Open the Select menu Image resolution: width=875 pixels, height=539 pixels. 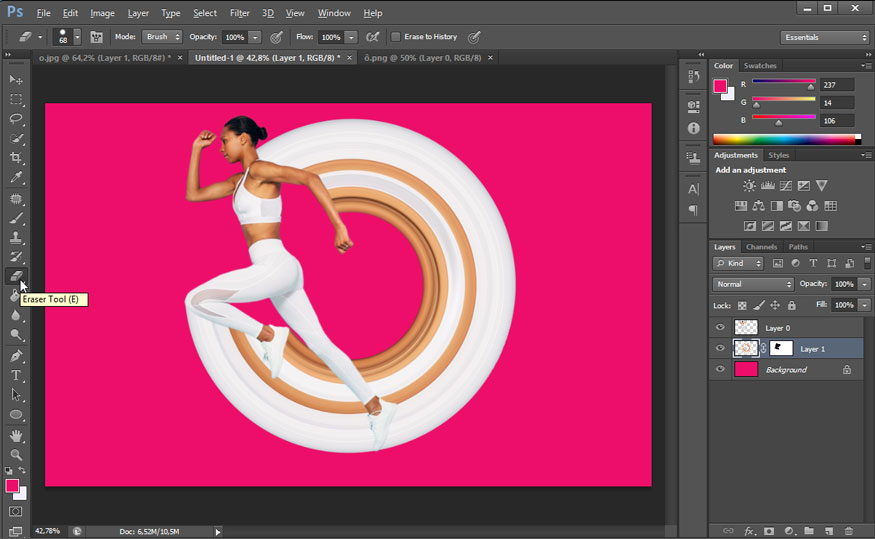point(205,13)
